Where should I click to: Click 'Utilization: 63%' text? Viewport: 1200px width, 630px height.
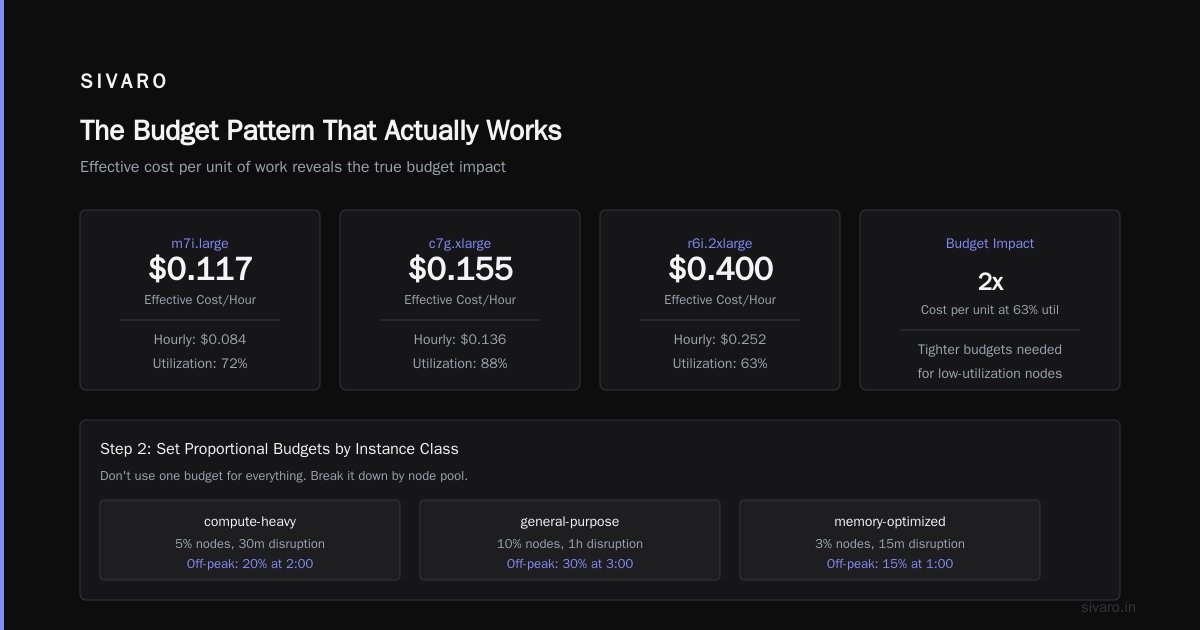click(x=720, y=364)
